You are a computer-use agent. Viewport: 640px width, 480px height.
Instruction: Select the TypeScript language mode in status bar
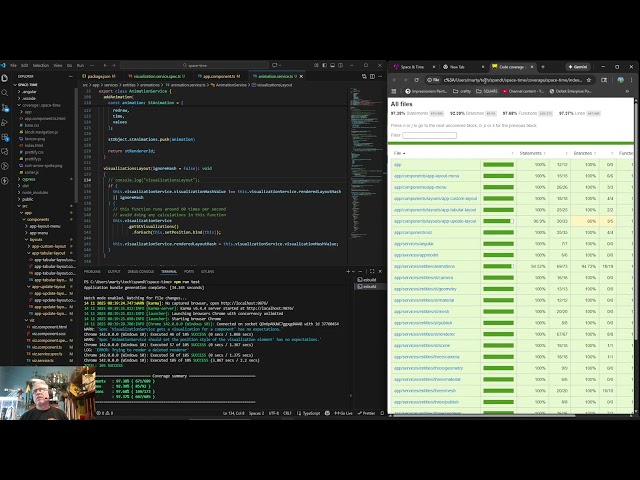309,413
